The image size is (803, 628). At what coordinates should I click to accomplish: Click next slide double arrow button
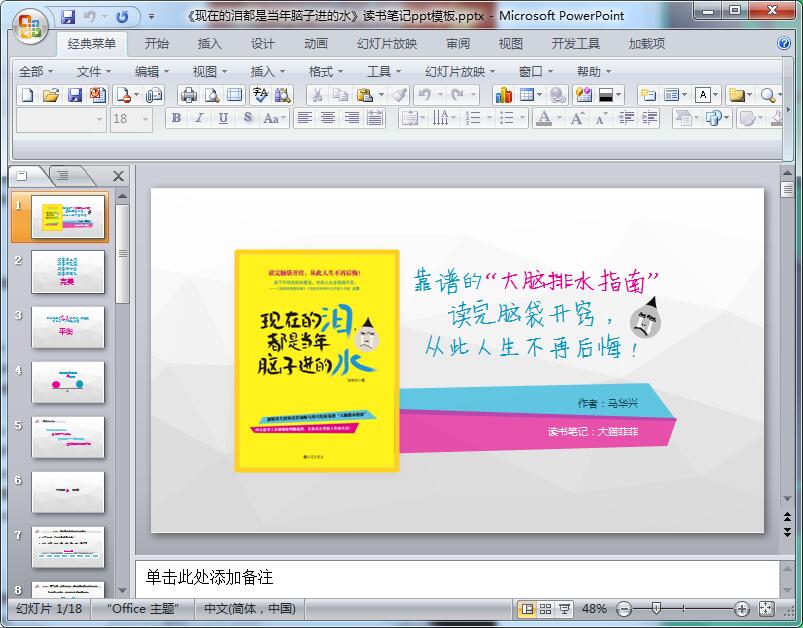click(787, 533)
